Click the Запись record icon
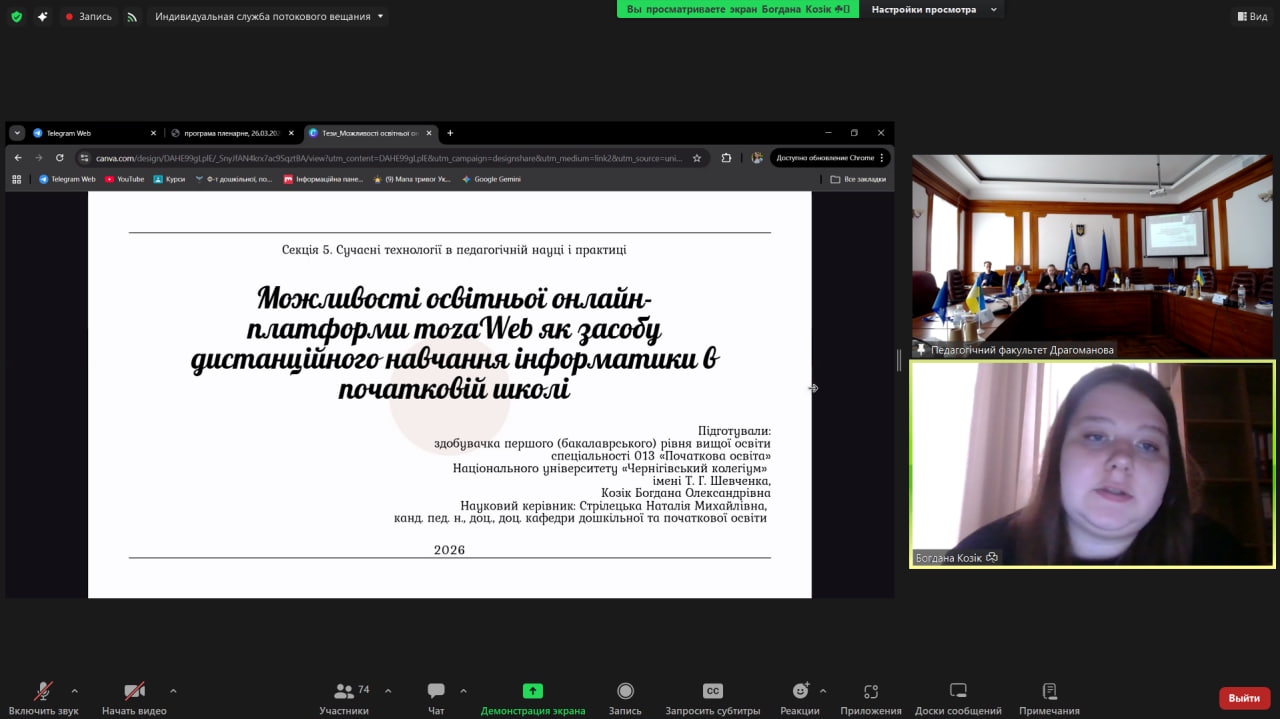 pyautogui.click(x=625, y=691)
